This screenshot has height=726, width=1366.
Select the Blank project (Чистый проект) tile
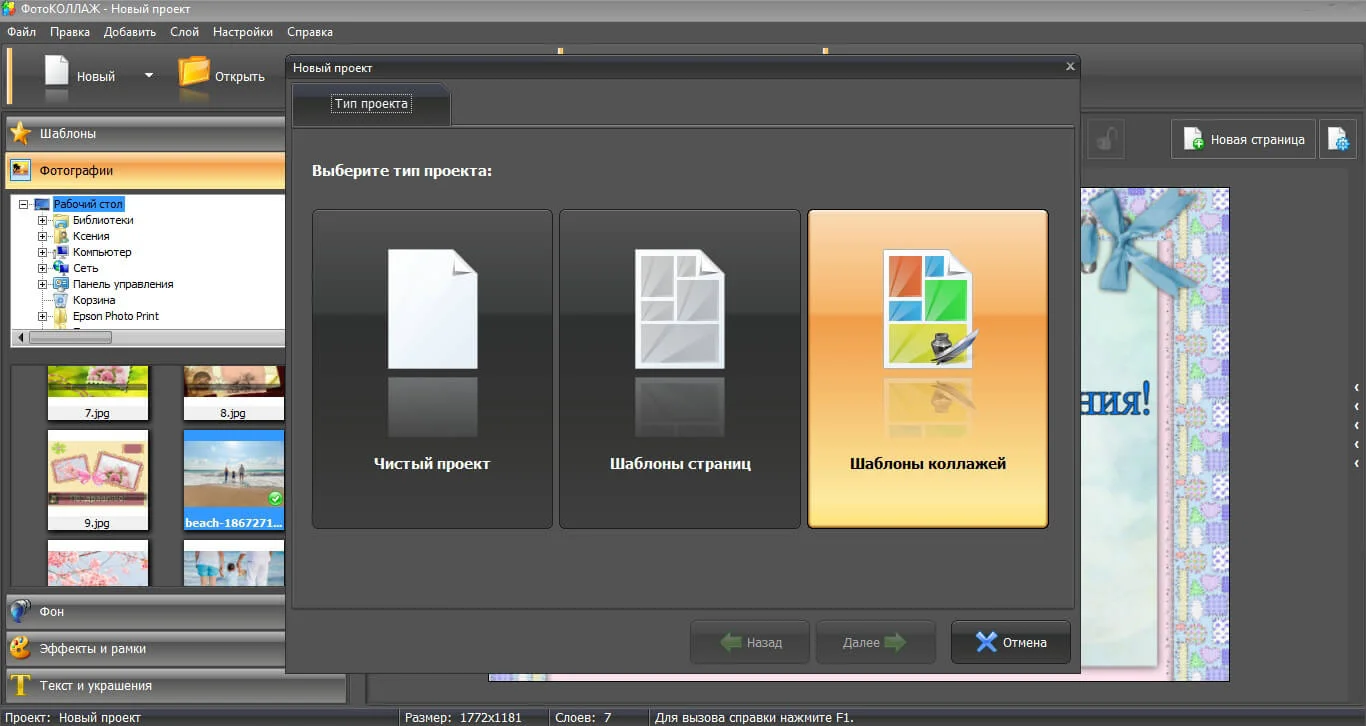click(432, 368)
